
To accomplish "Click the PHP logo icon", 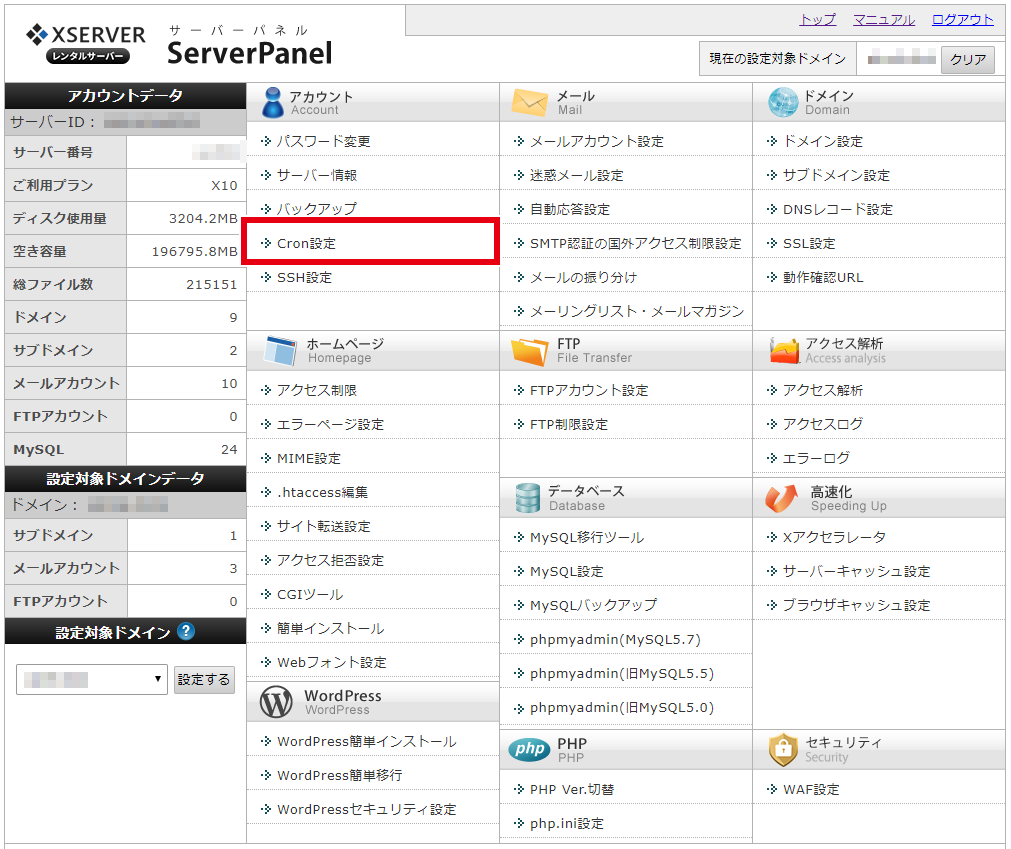I will pos(529,749).
